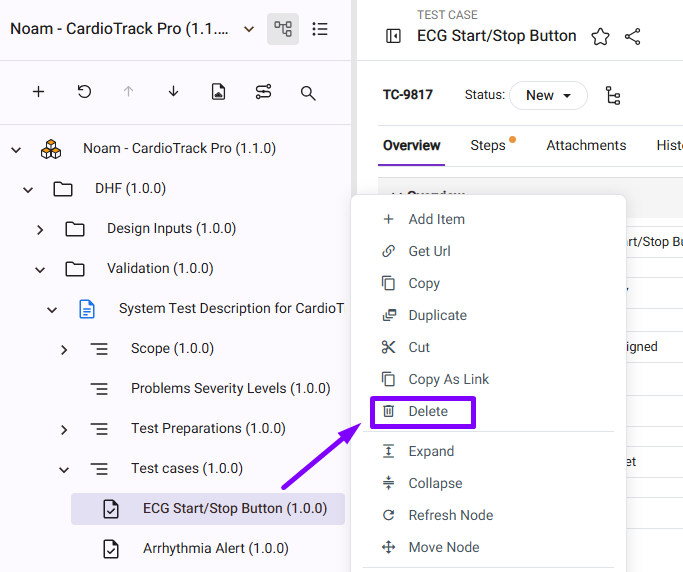
Task: Select Arrhythmia Alert (1.0.0) tree item
Action: coord(215,548)
